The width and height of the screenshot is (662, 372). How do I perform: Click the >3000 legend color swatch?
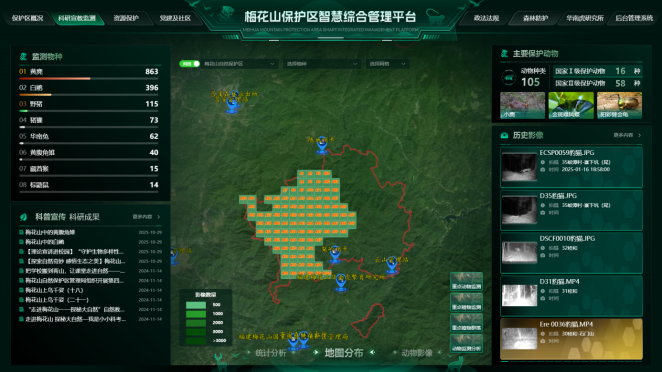click(x=196, y=341)
